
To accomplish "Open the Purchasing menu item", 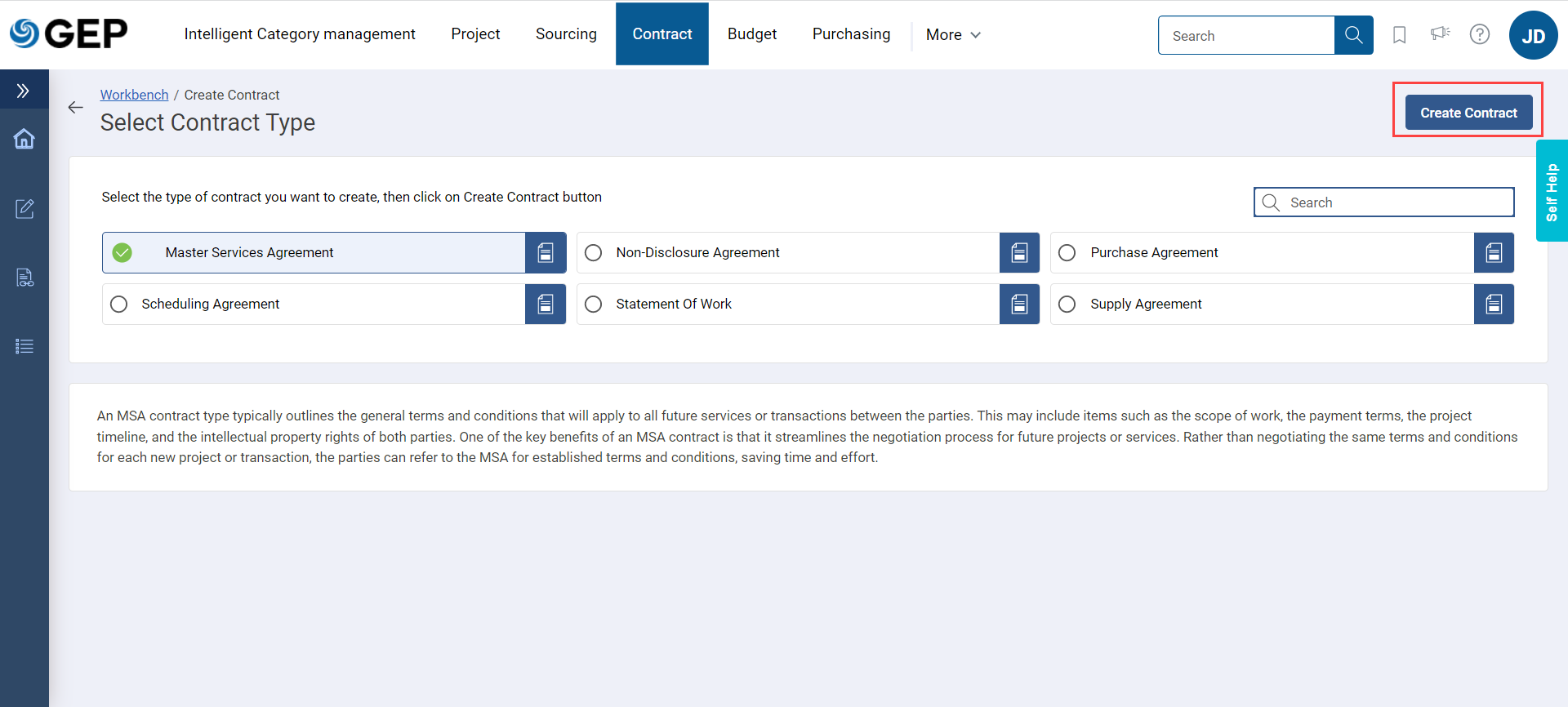I will [x=851, y=34].
